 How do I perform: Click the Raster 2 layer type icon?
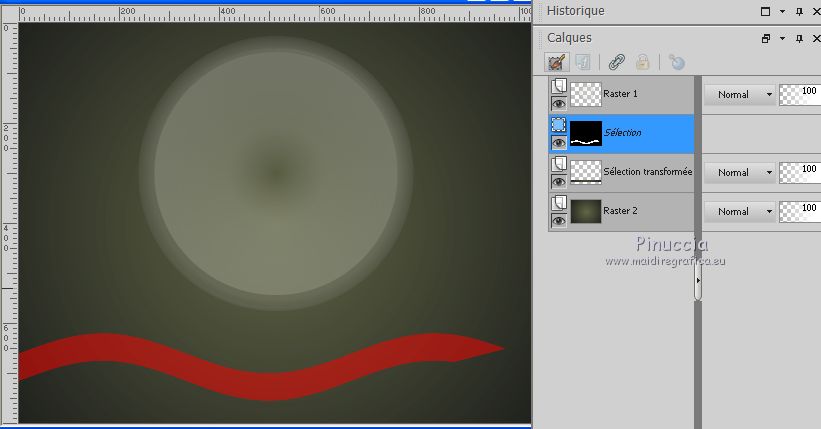coord(559,203)
